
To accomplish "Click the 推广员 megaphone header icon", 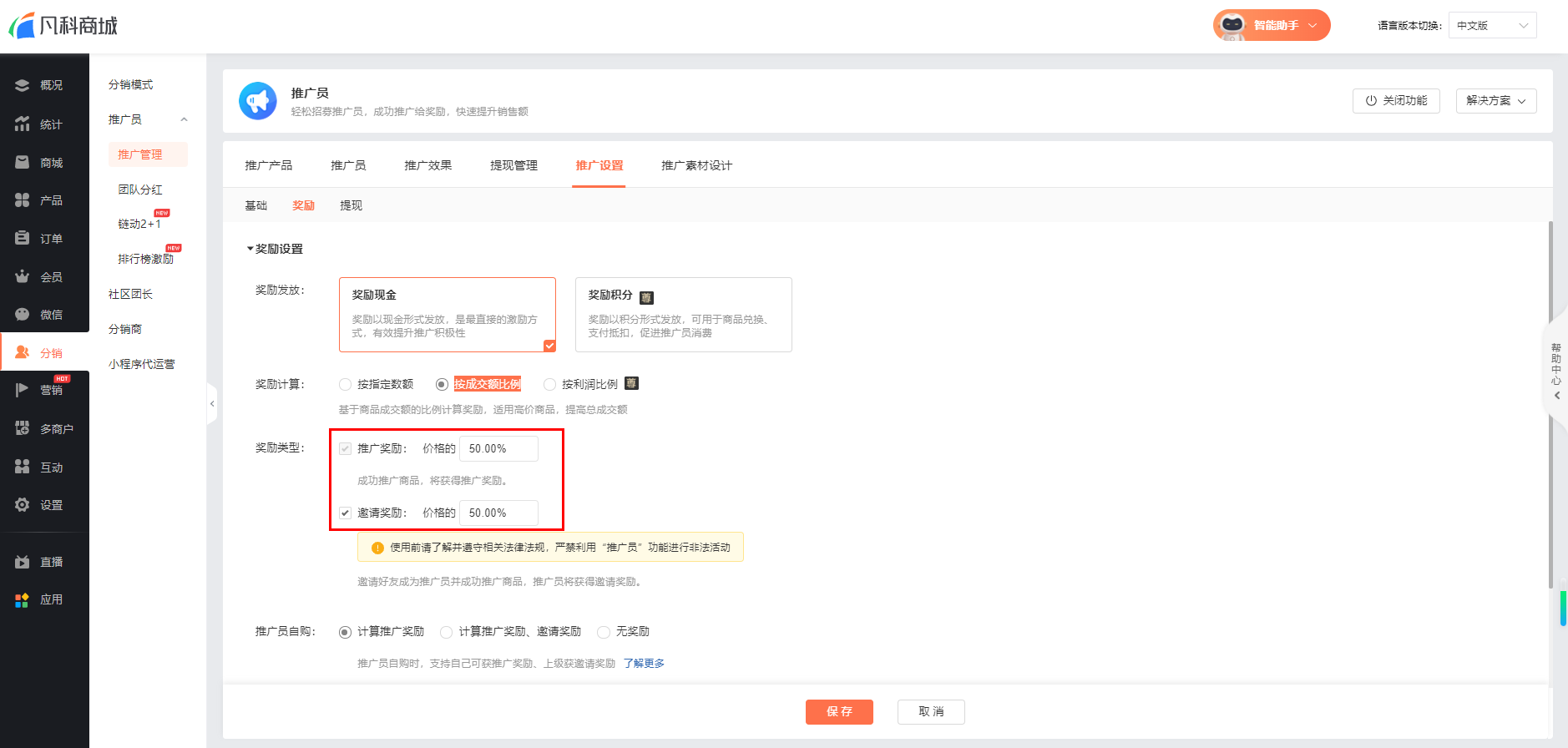I will [258, 101].
